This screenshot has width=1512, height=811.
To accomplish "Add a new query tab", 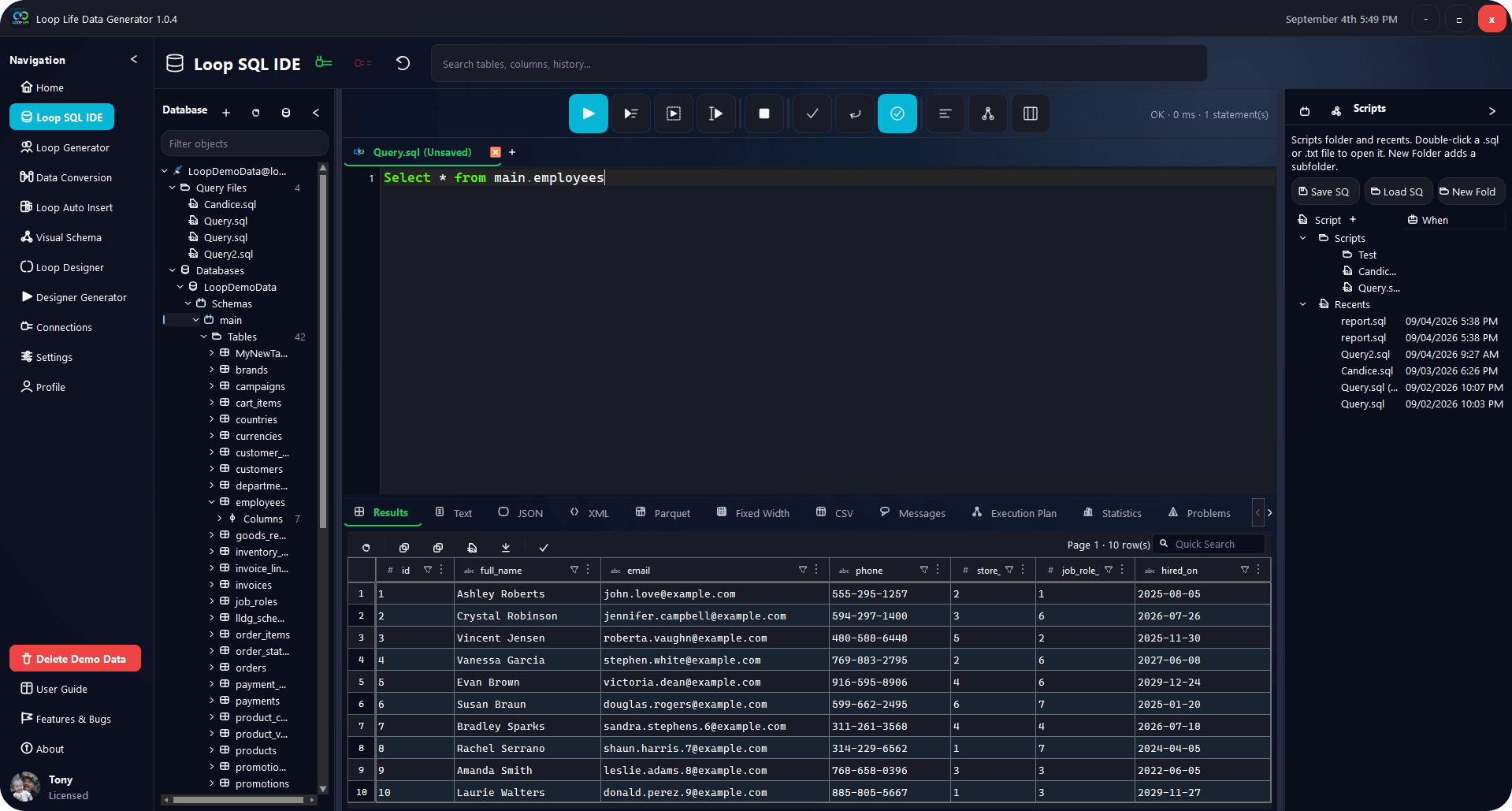I will click(x=512, y=152).
